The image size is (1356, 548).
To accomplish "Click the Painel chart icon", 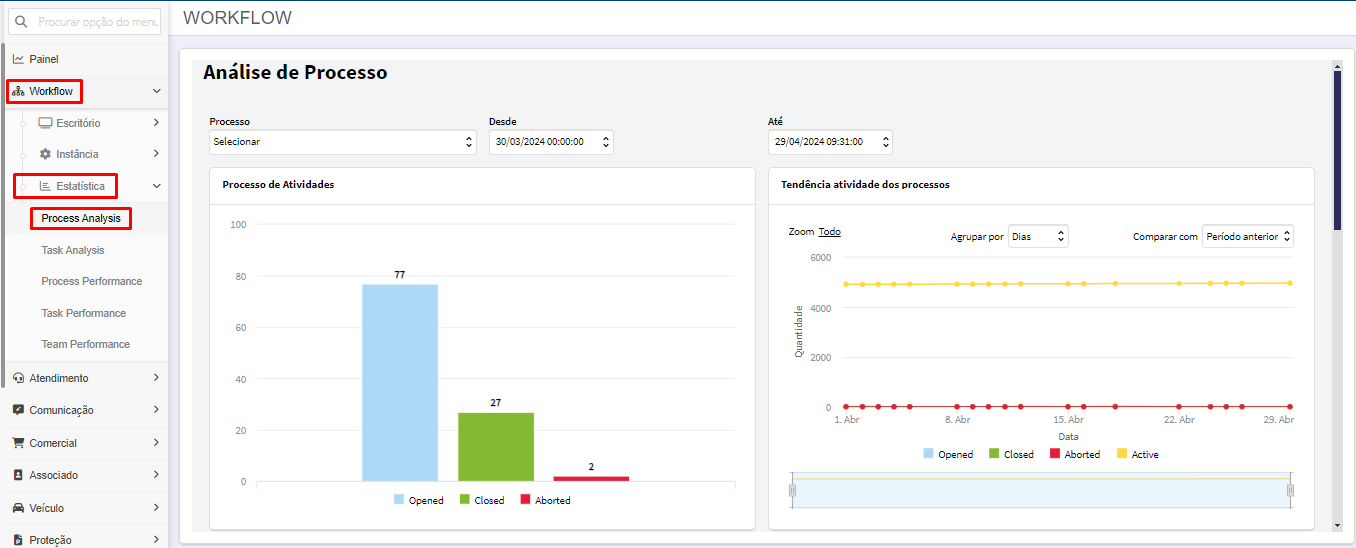I will tap(18, 59).
